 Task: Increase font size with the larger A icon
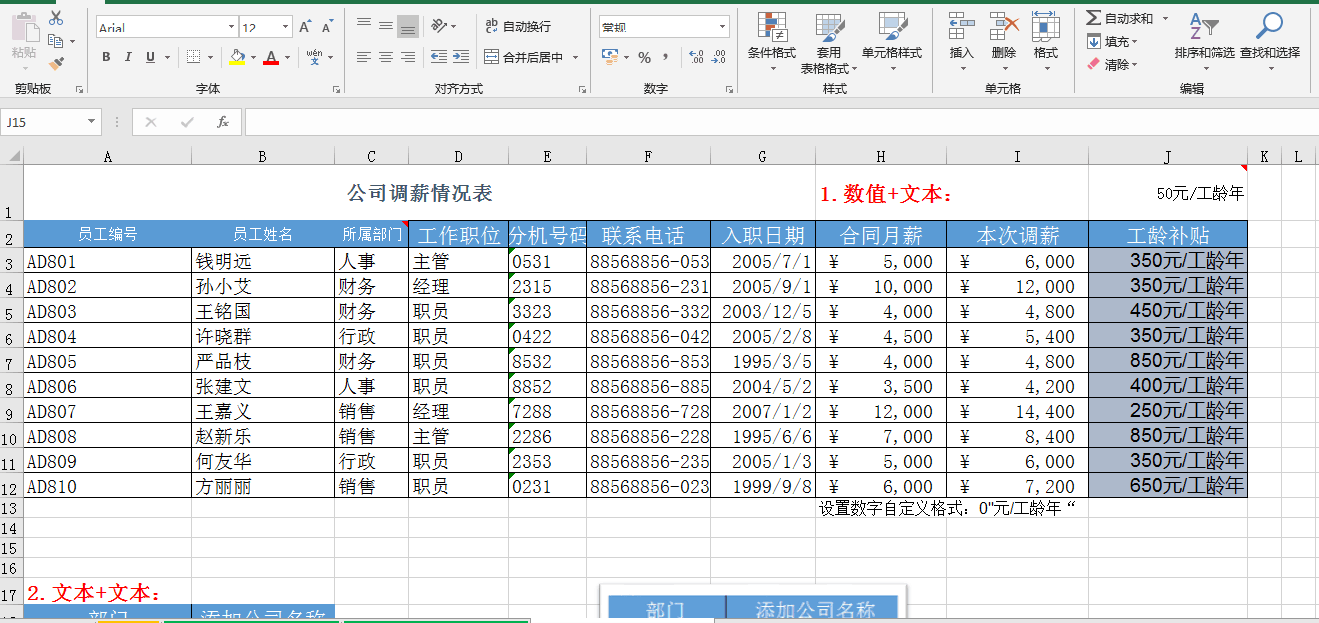pos(305,27)
